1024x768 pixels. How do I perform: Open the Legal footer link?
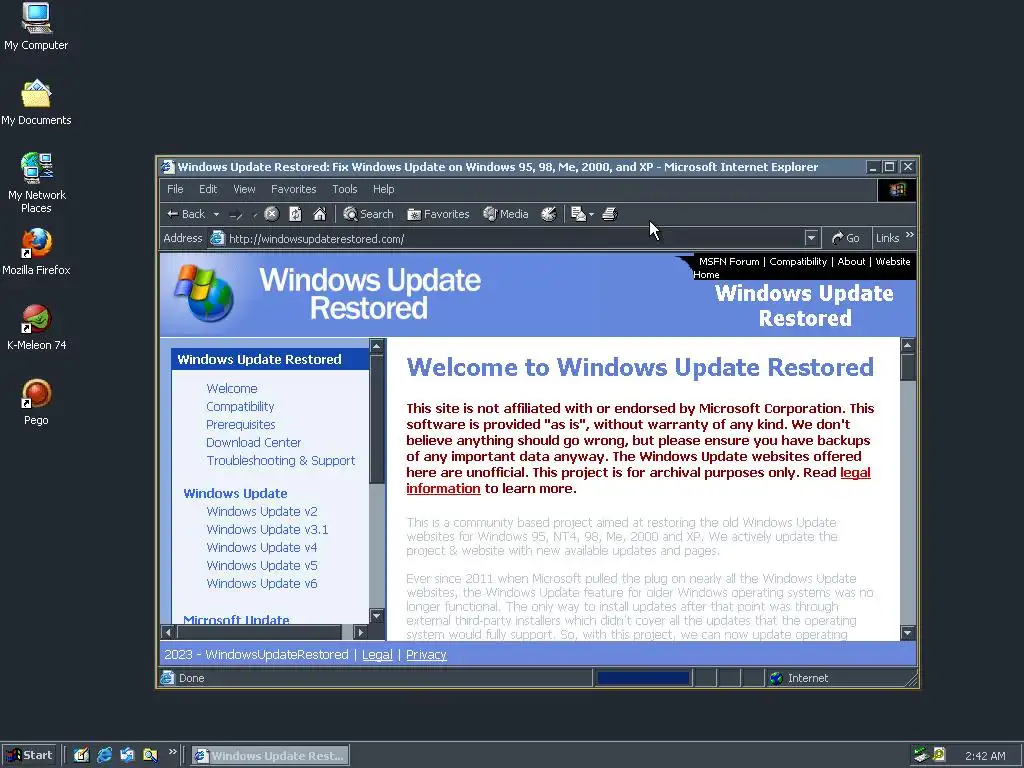(377, 654)
